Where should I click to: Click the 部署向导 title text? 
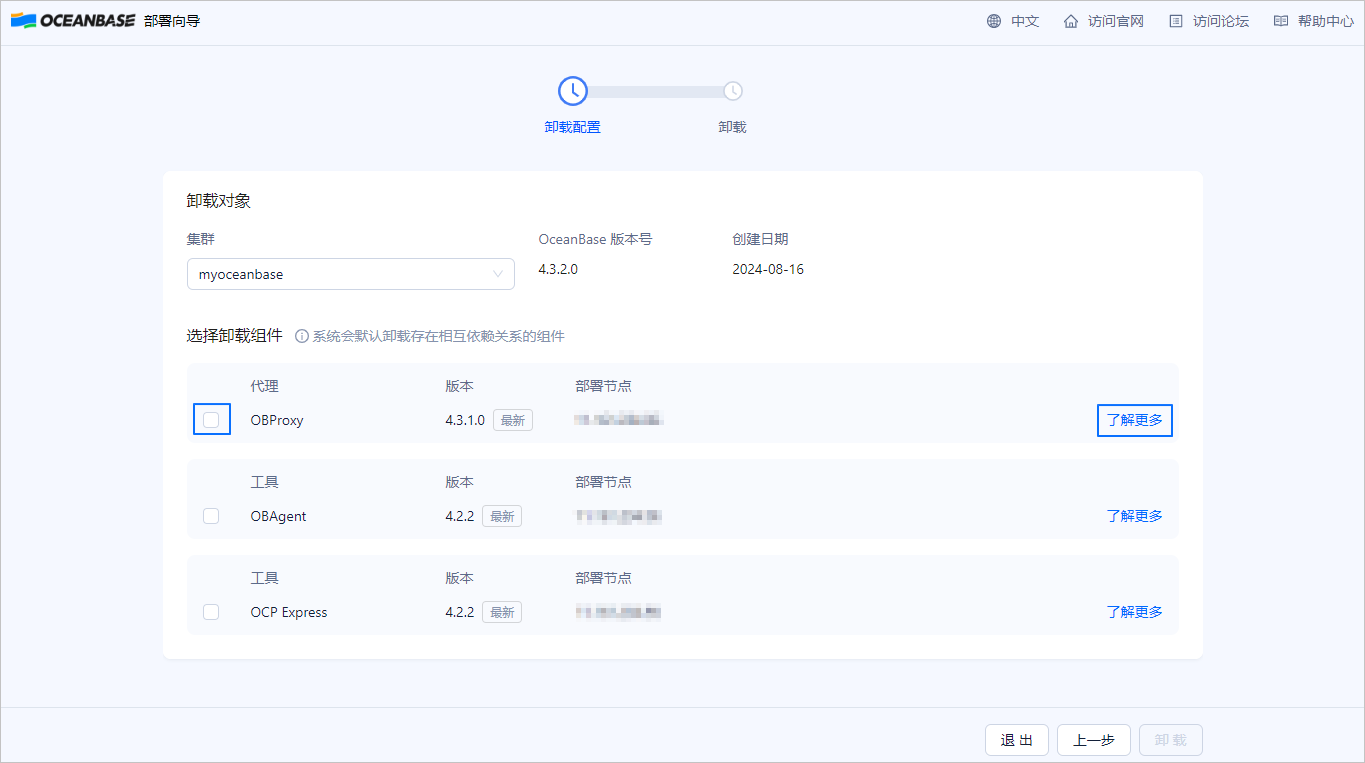pos(172,20)
